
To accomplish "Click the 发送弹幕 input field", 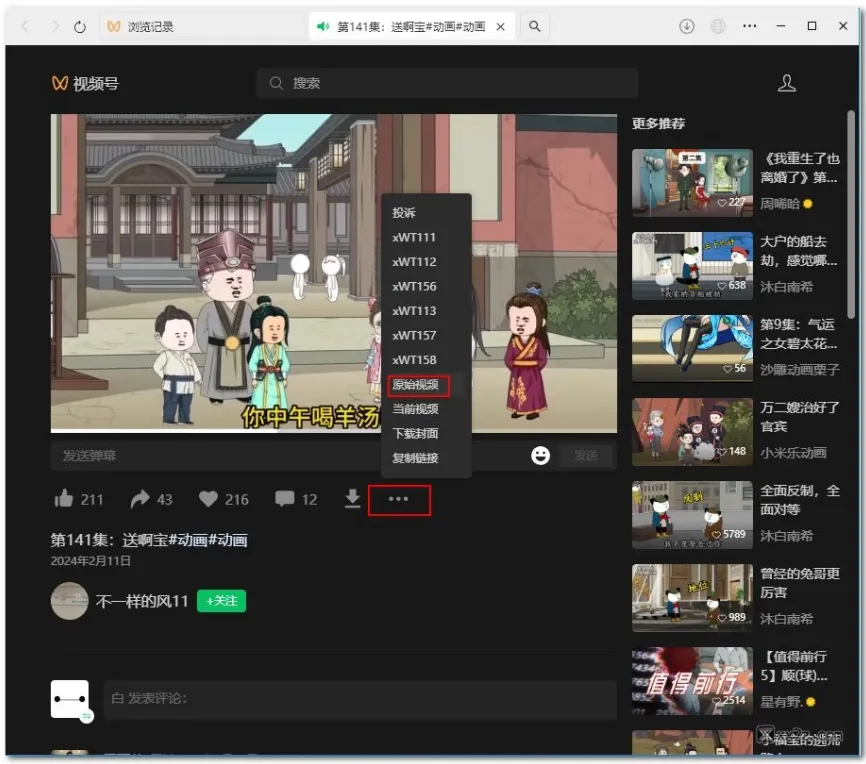I will click(x=287, y=456).
